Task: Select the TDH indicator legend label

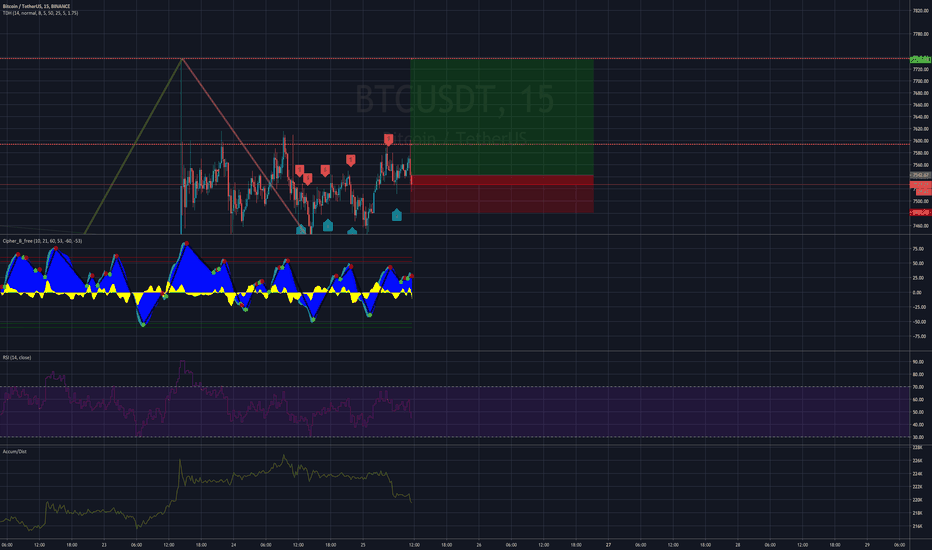Action: click(40, 13)
